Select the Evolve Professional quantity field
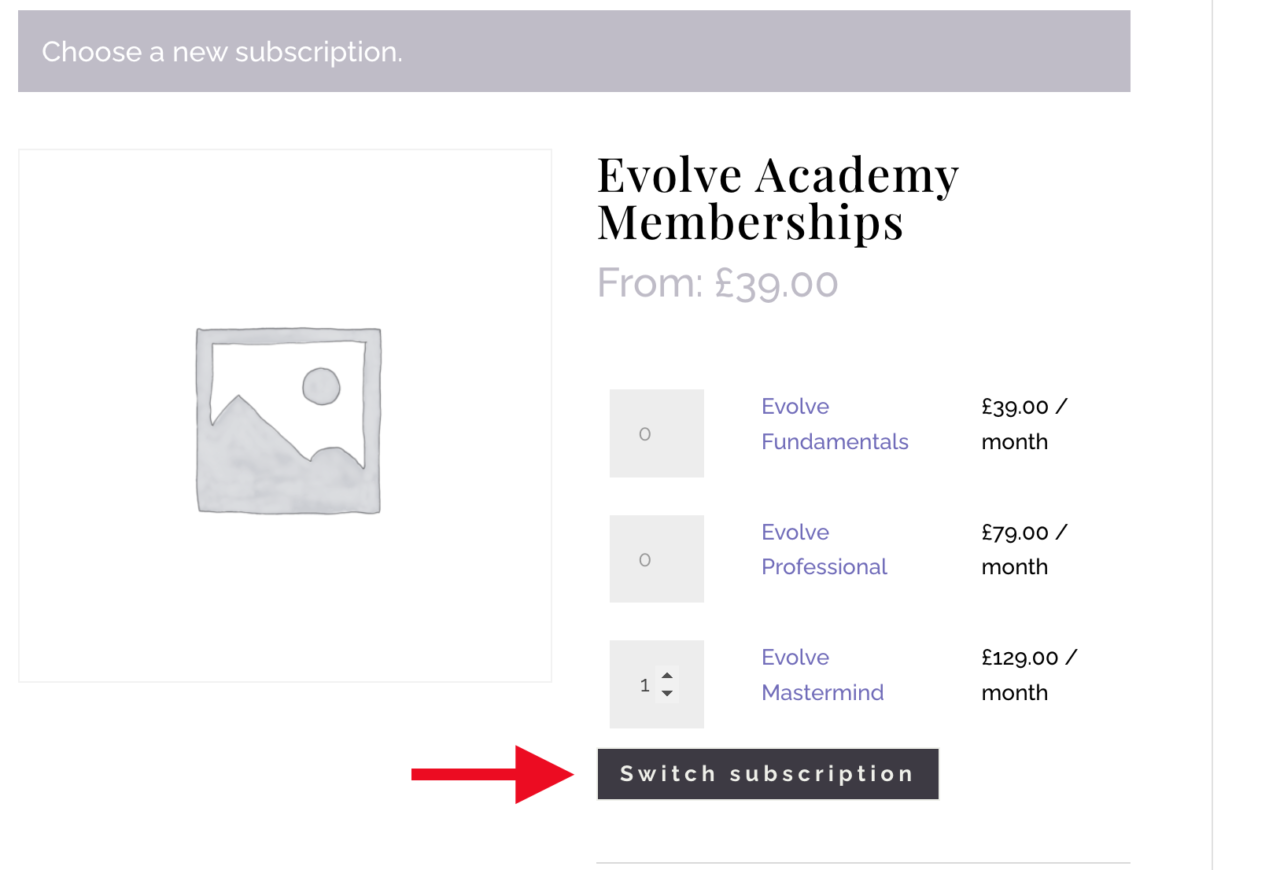 coord(656,558)
